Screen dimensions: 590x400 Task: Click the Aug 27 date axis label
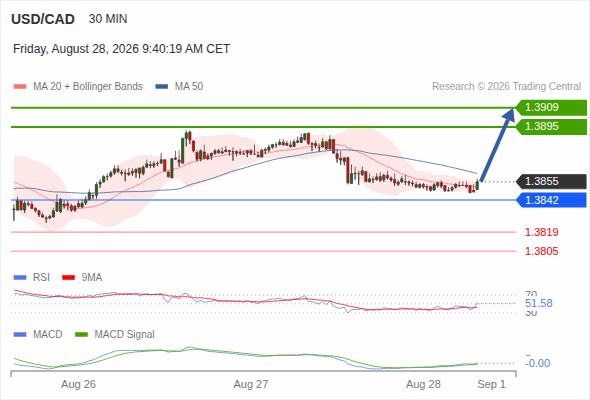(x=251, y=384)
